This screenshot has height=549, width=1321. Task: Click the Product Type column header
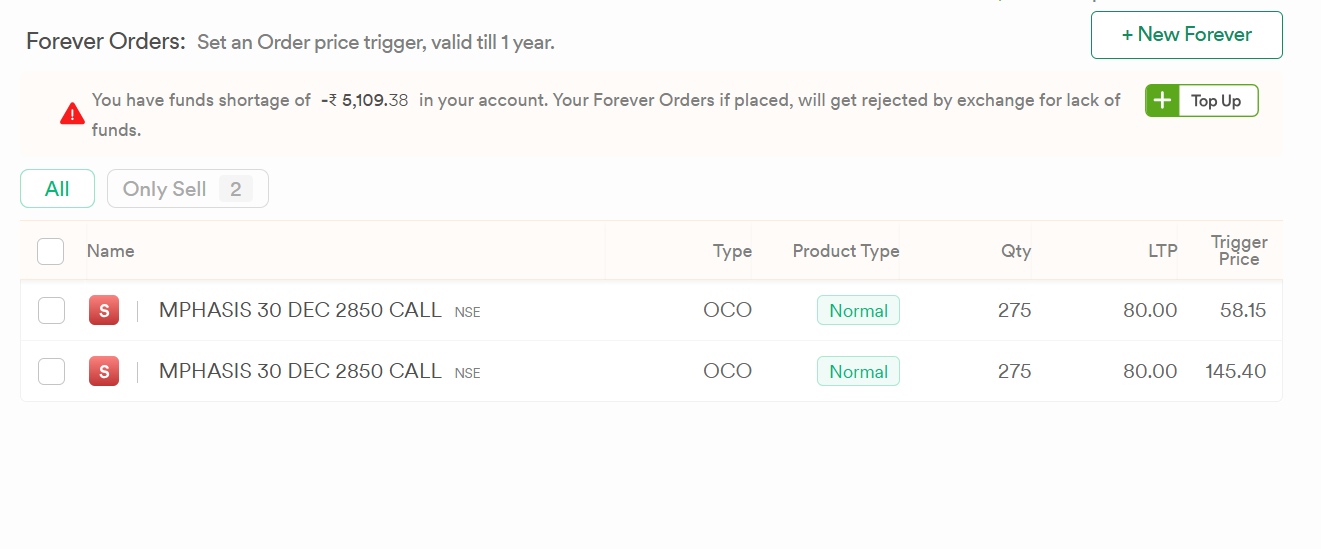tap(845, 251)
